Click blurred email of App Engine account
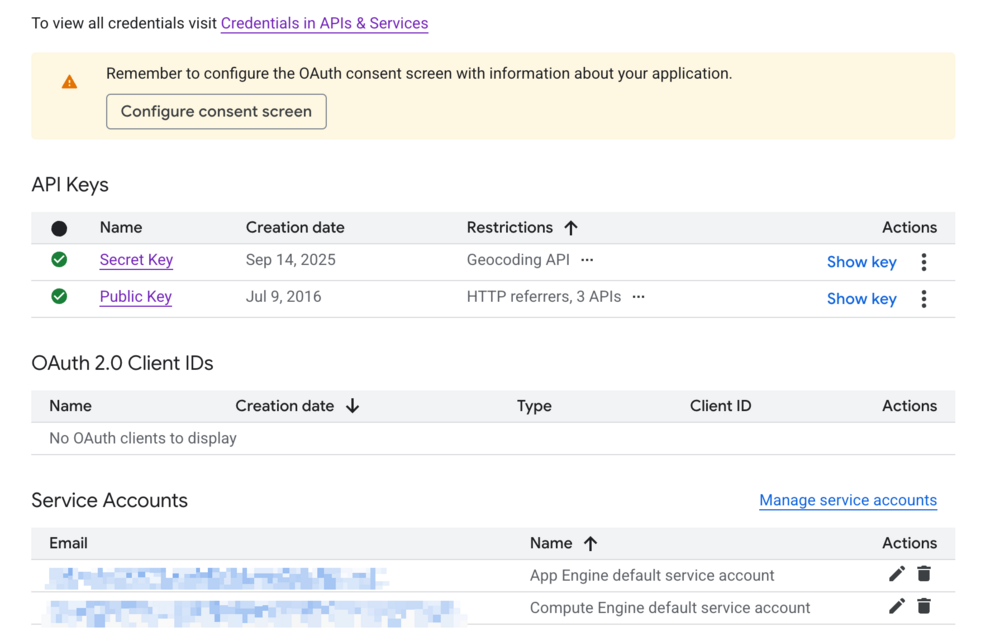1000x637 pixels. coord(217,578)
